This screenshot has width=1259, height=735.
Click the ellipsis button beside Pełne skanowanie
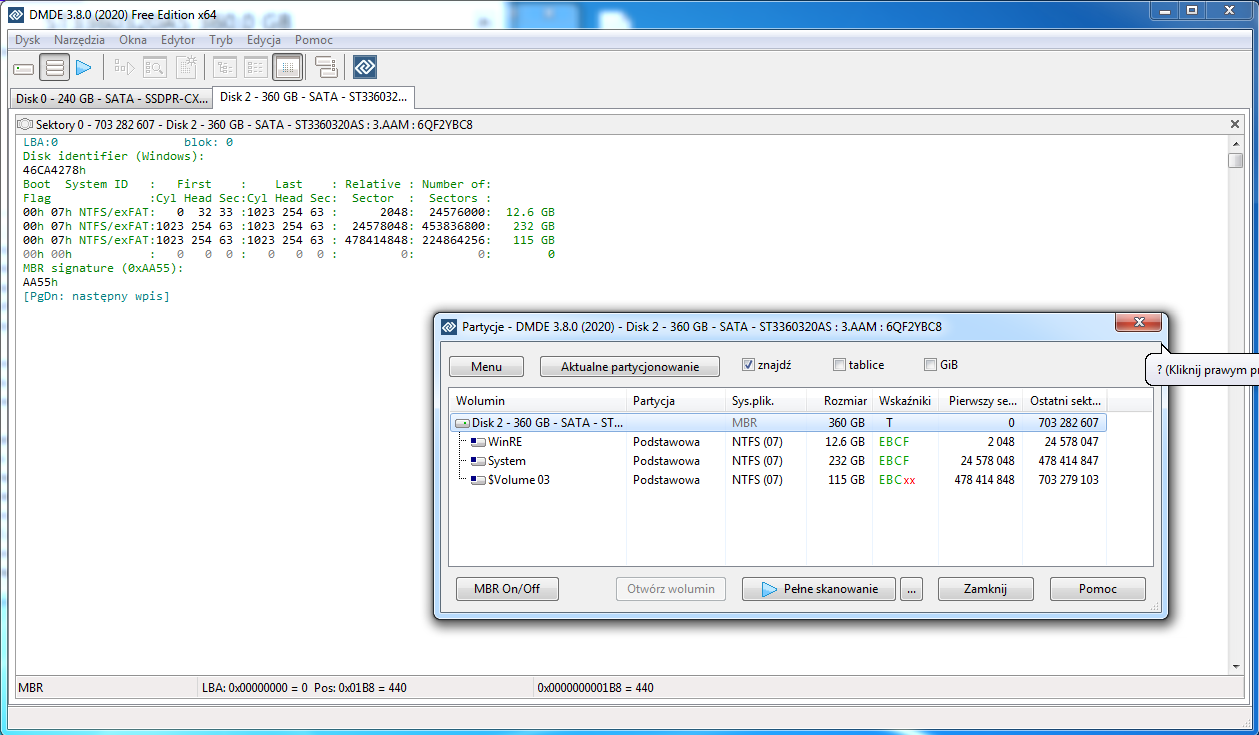coord(911,589)
